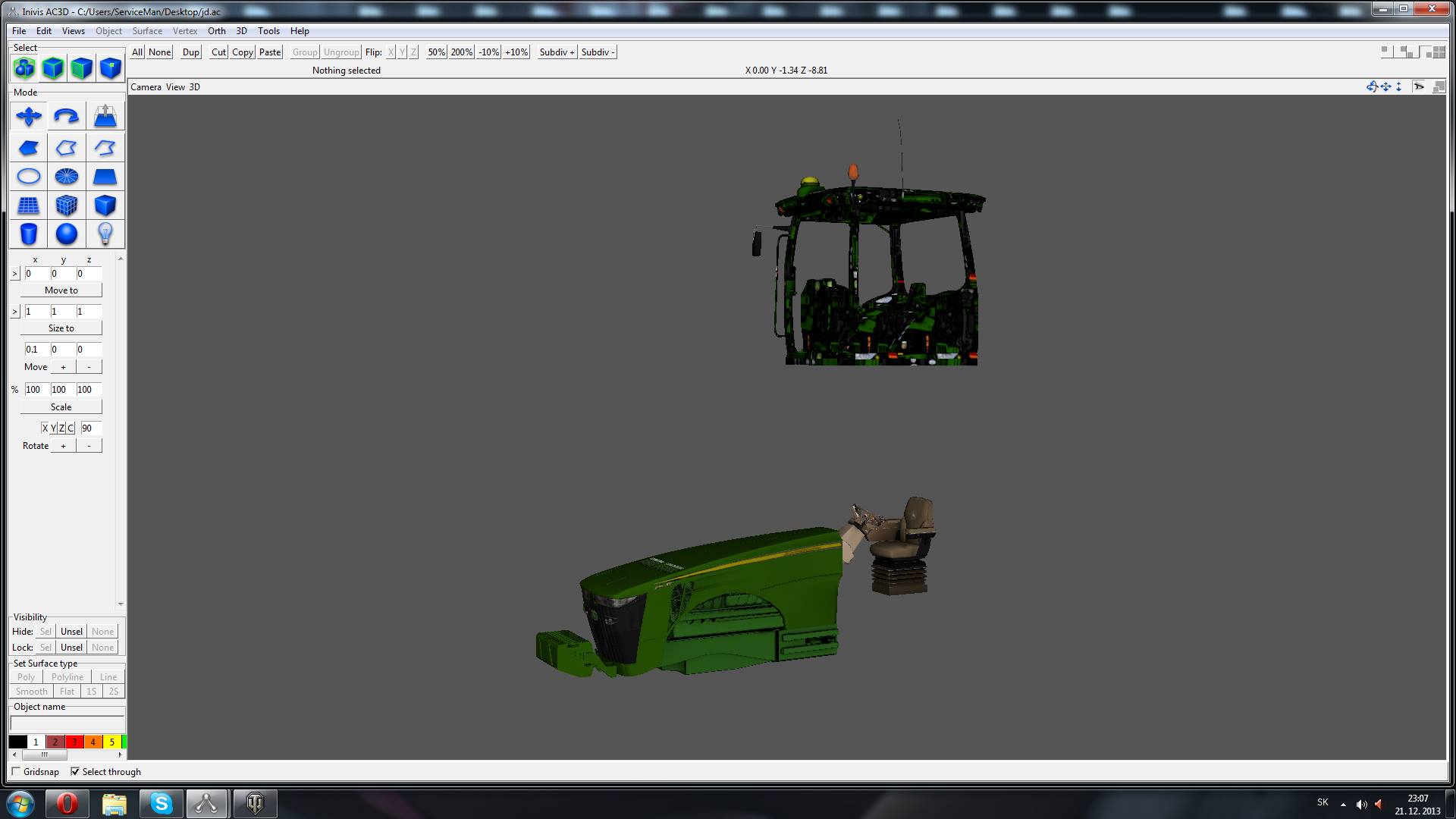Image resolution: width=1456 pixels, height=819 pixels.
Task: Click the Scale button
Action: pos(61,407)
